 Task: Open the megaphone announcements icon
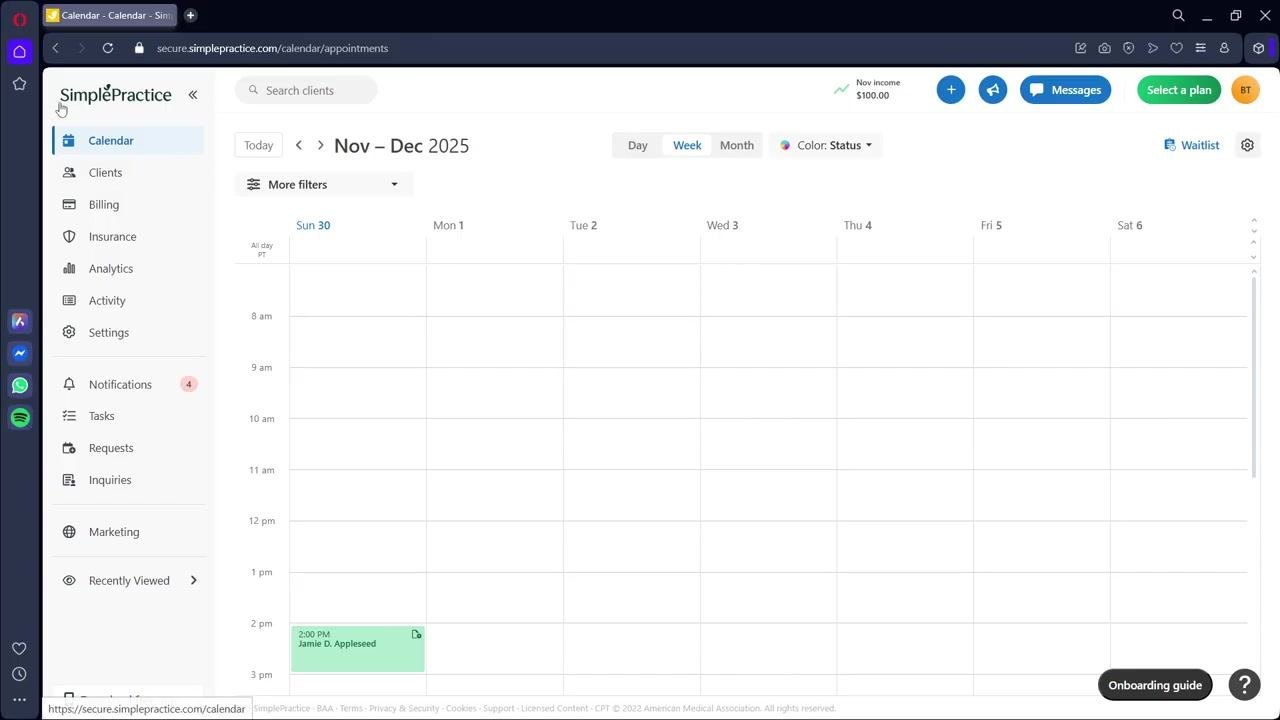pyautogui.click(x=993, y=90)
